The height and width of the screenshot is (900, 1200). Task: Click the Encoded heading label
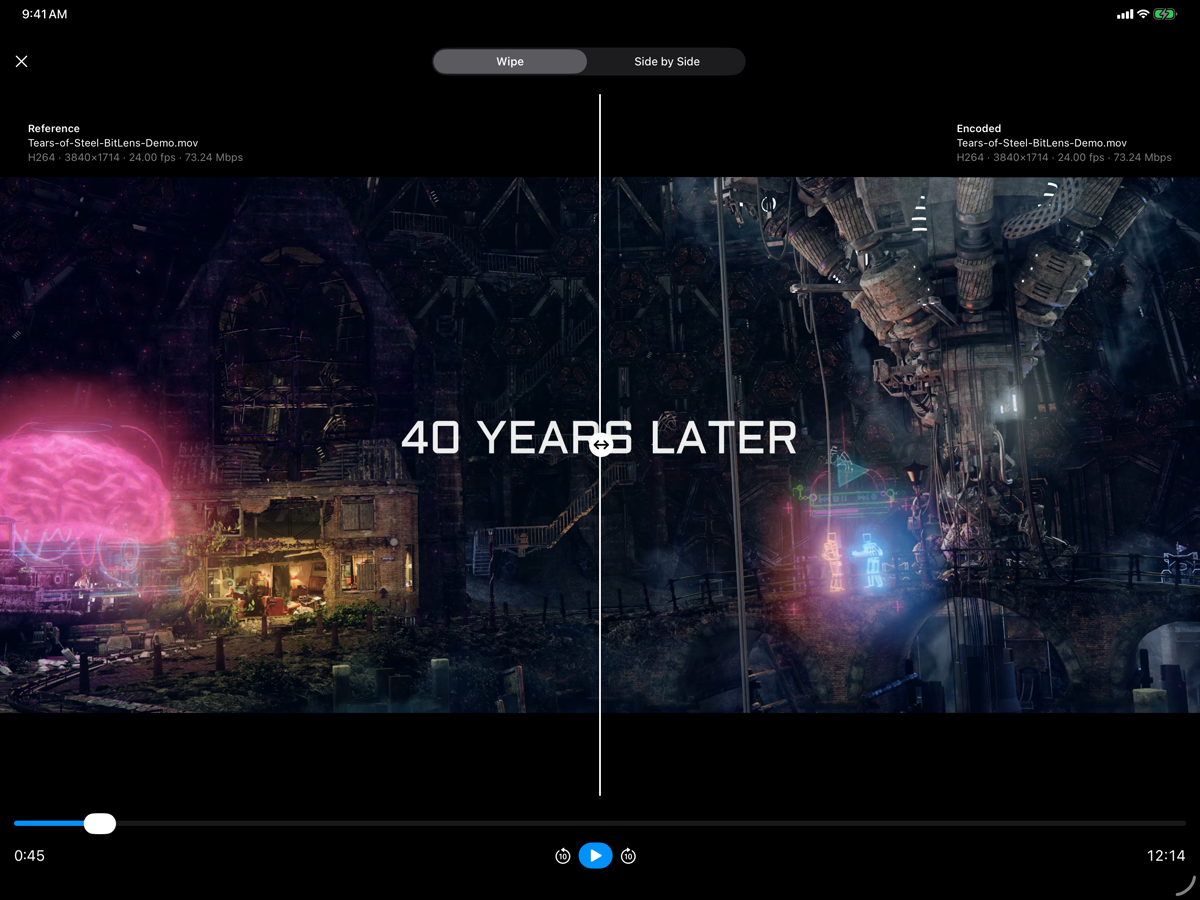point(979,128)
